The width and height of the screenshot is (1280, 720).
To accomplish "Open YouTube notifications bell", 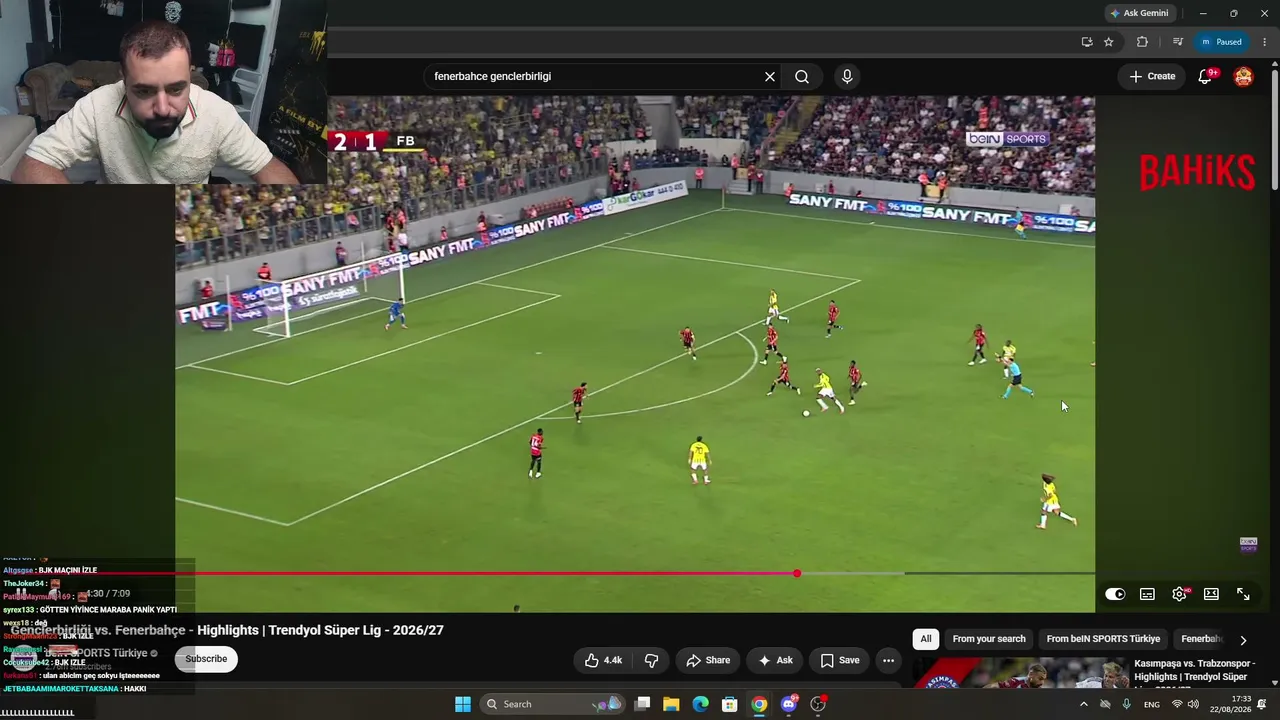I will 1205,76.
